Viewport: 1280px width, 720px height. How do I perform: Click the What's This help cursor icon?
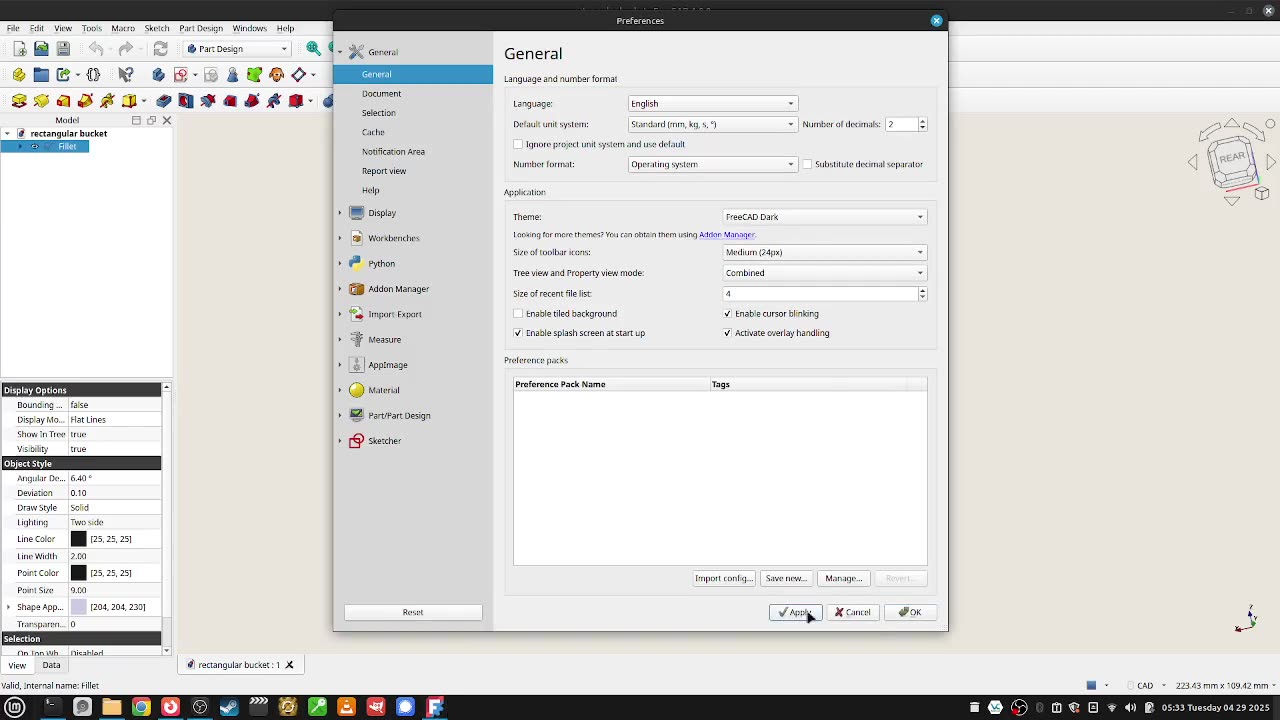[x=126, y=75]
